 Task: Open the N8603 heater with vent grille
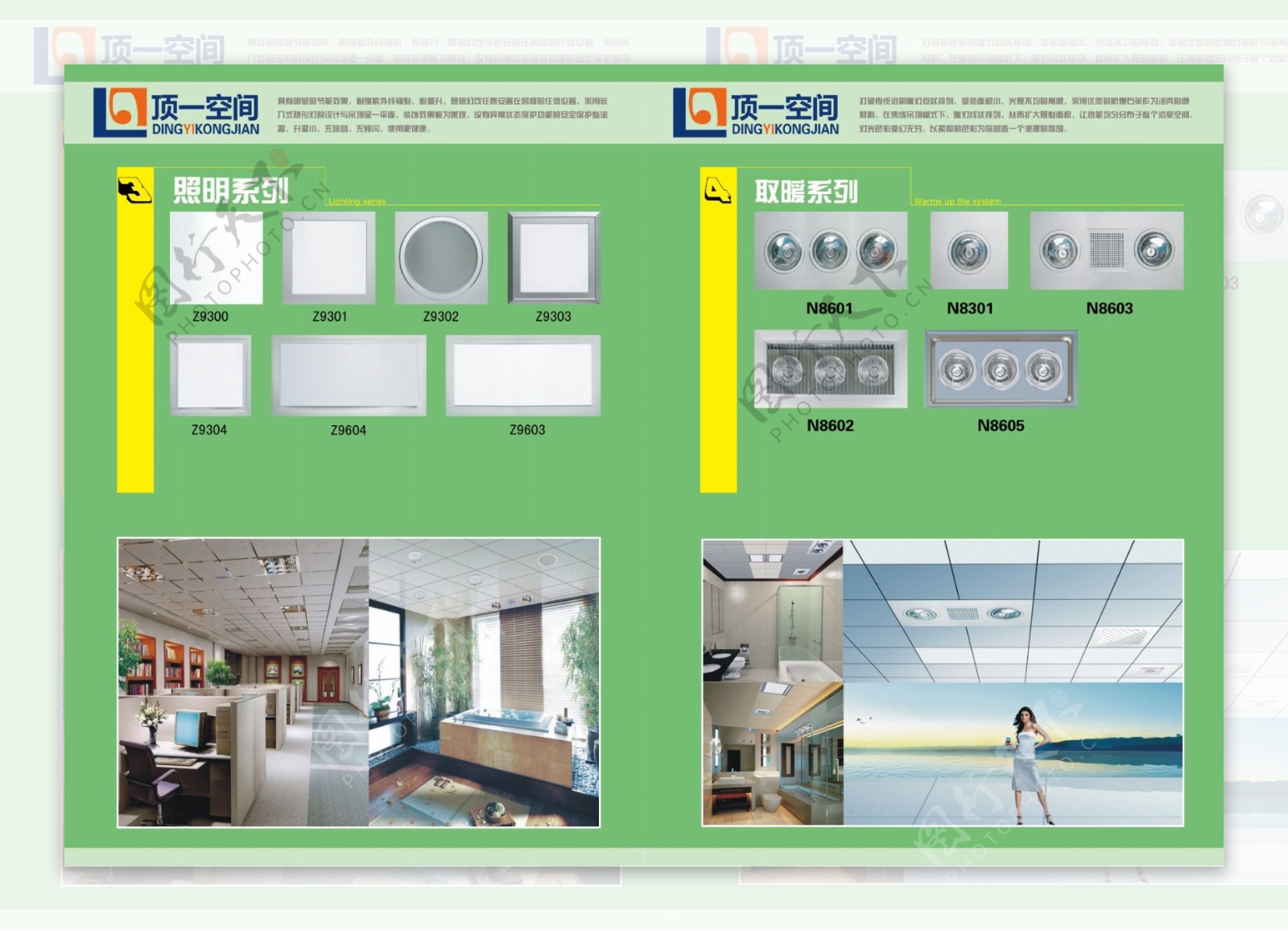pos(1107,250)
